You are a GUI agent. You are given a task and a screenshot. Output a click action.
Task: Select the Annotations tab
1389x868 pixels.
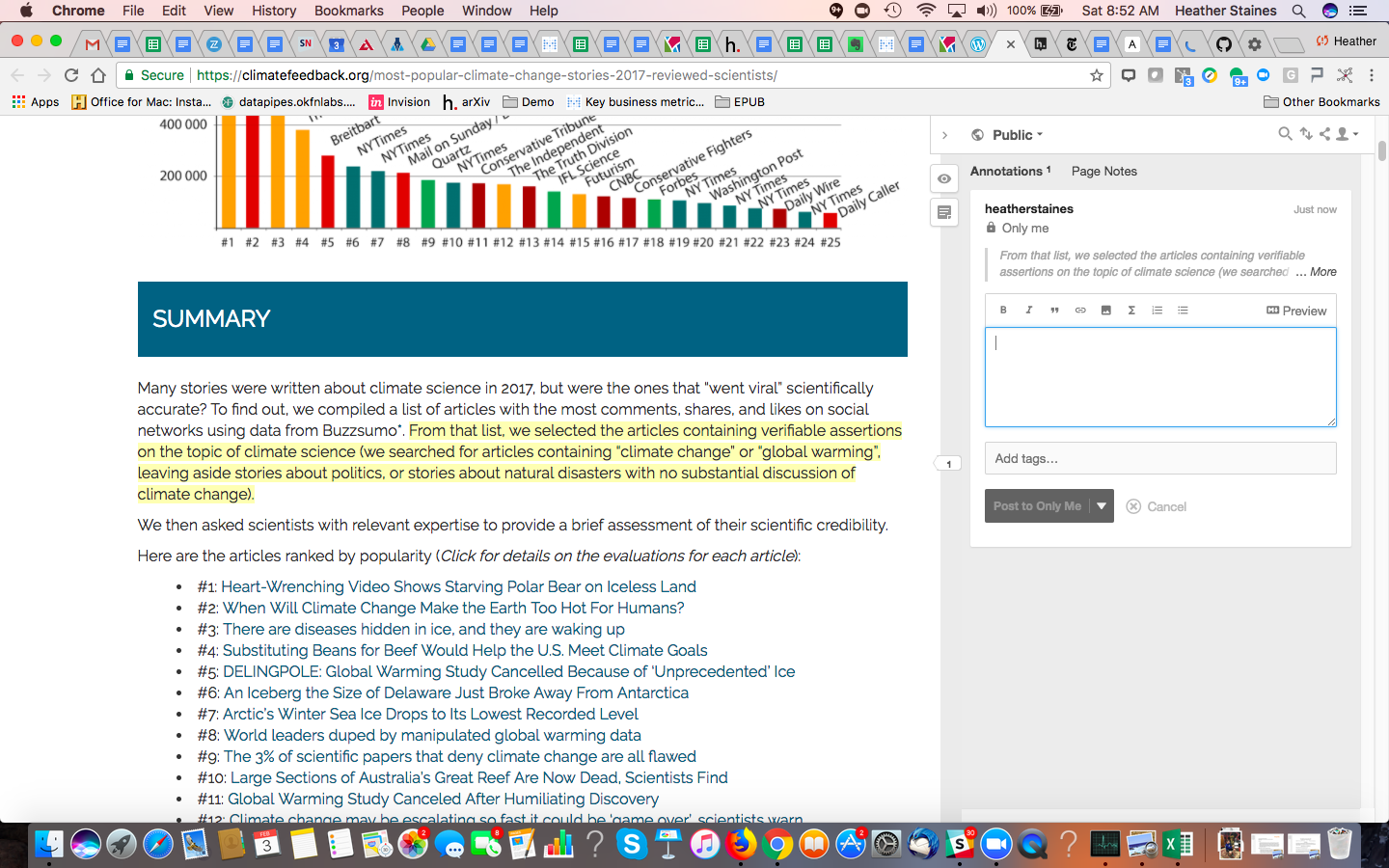click(x=1010, y=171)
